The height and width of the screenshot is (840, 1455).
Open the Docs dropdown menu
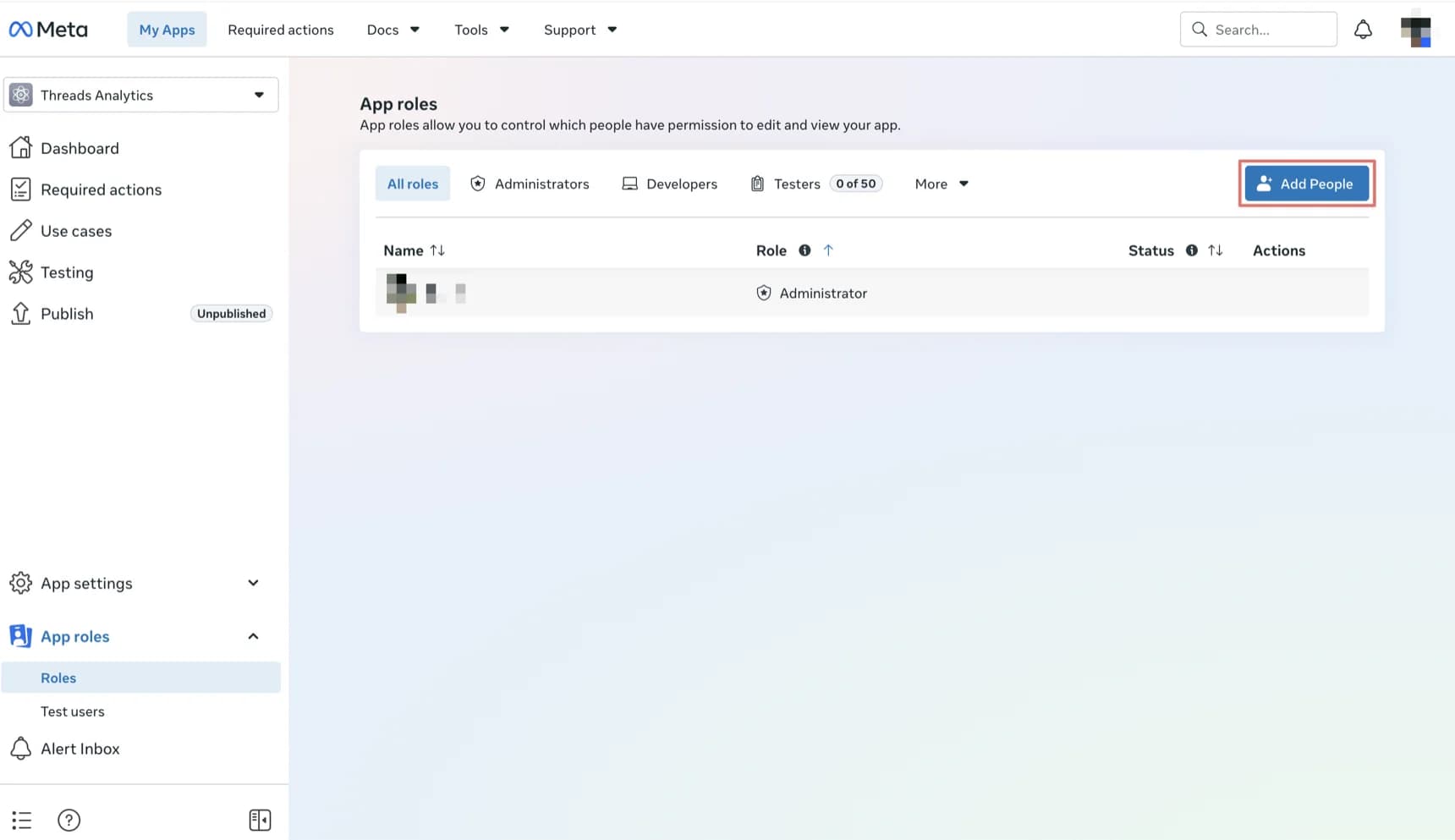(x=393, y=30)
